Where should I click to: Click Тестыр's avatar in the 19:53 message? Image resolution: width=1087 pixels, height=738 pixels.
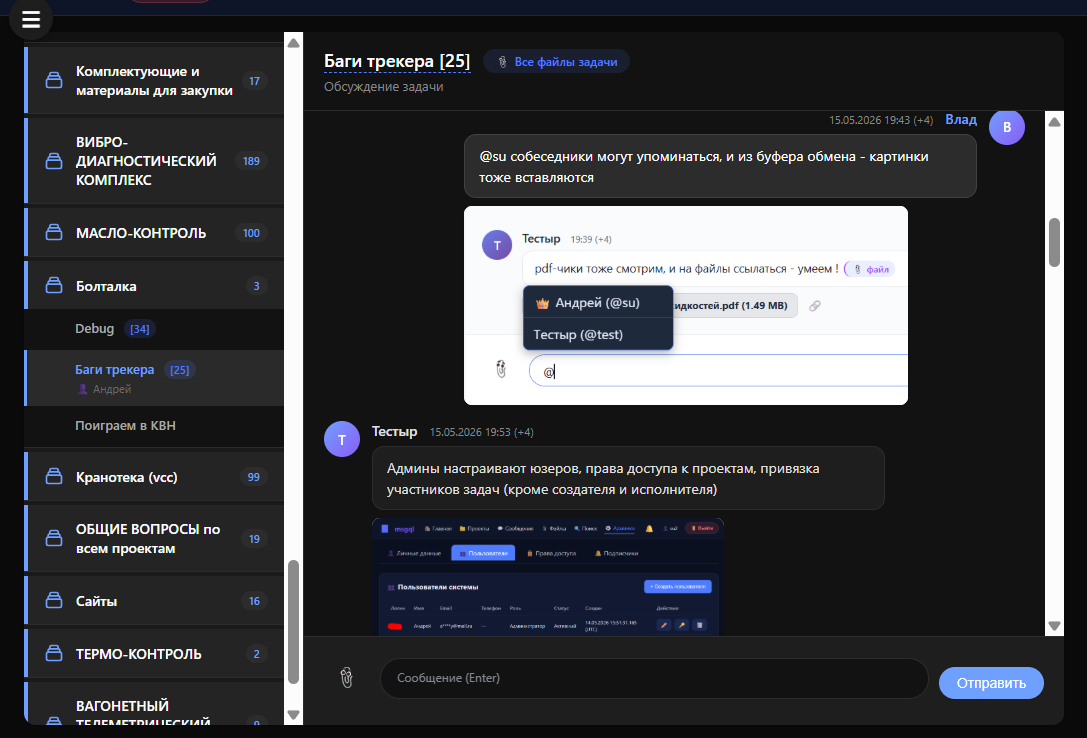(x=342, y=439)
